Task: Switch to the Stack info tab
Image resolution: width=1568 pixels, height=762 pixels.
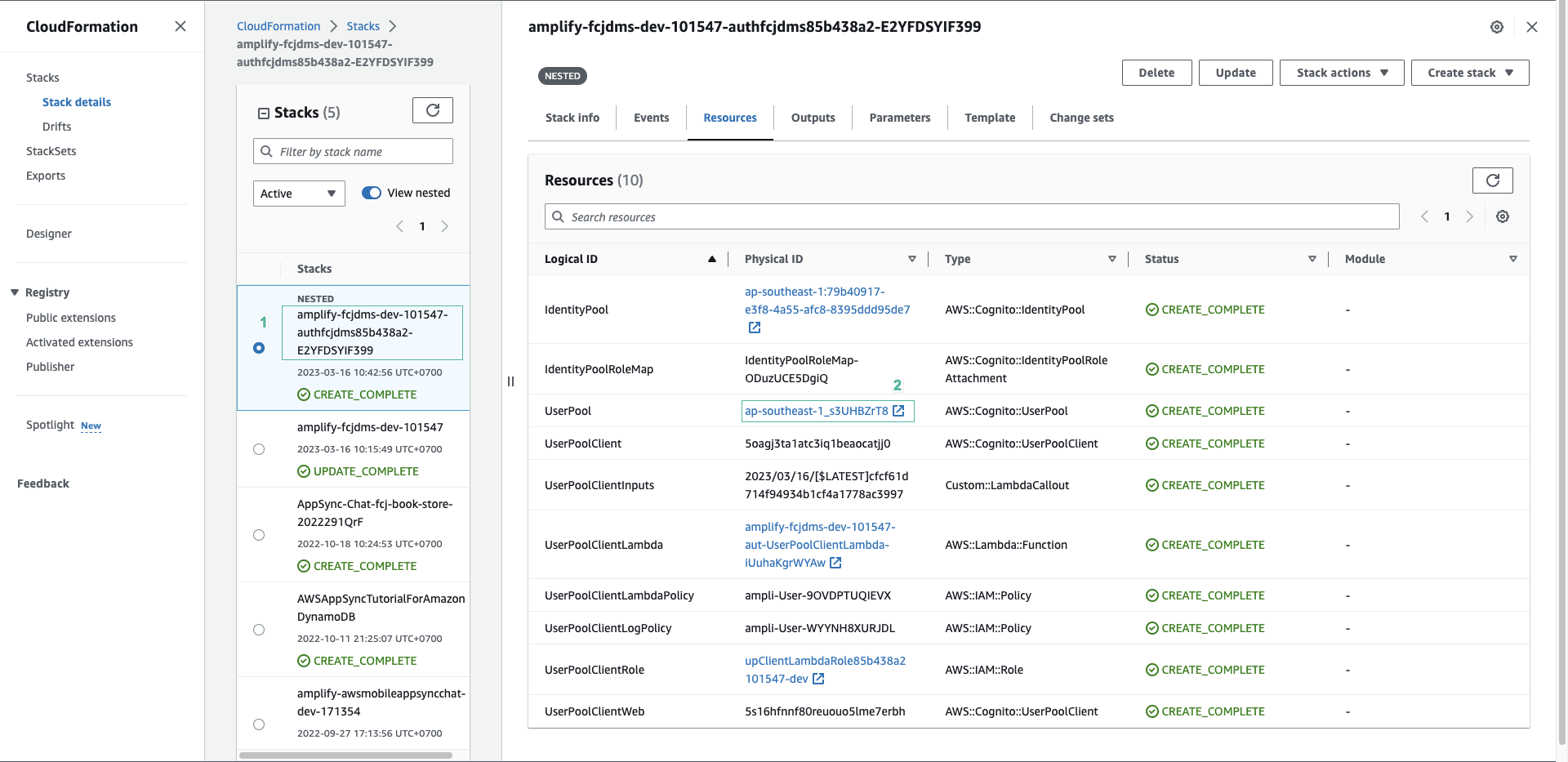Action: pyautogui.click(x=572, y=118)
